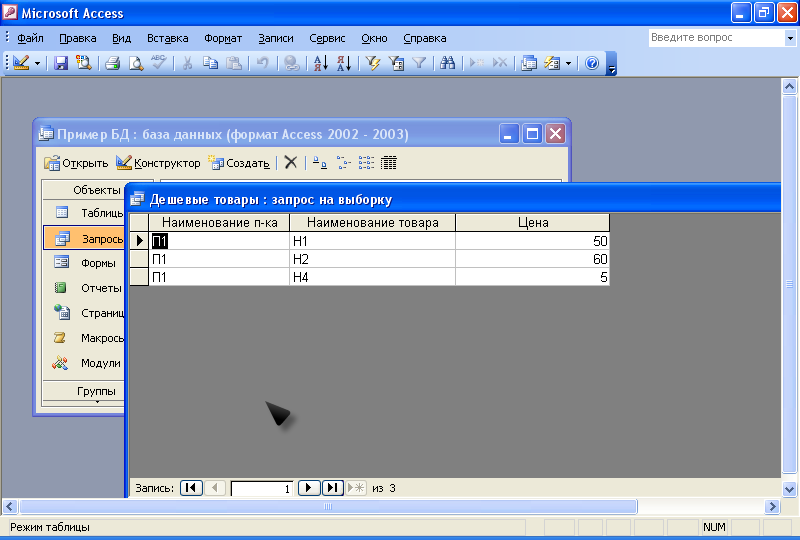Screen dimensions: 800x540
Task: Open Filter By Form icon
Action: pos(396,63)
